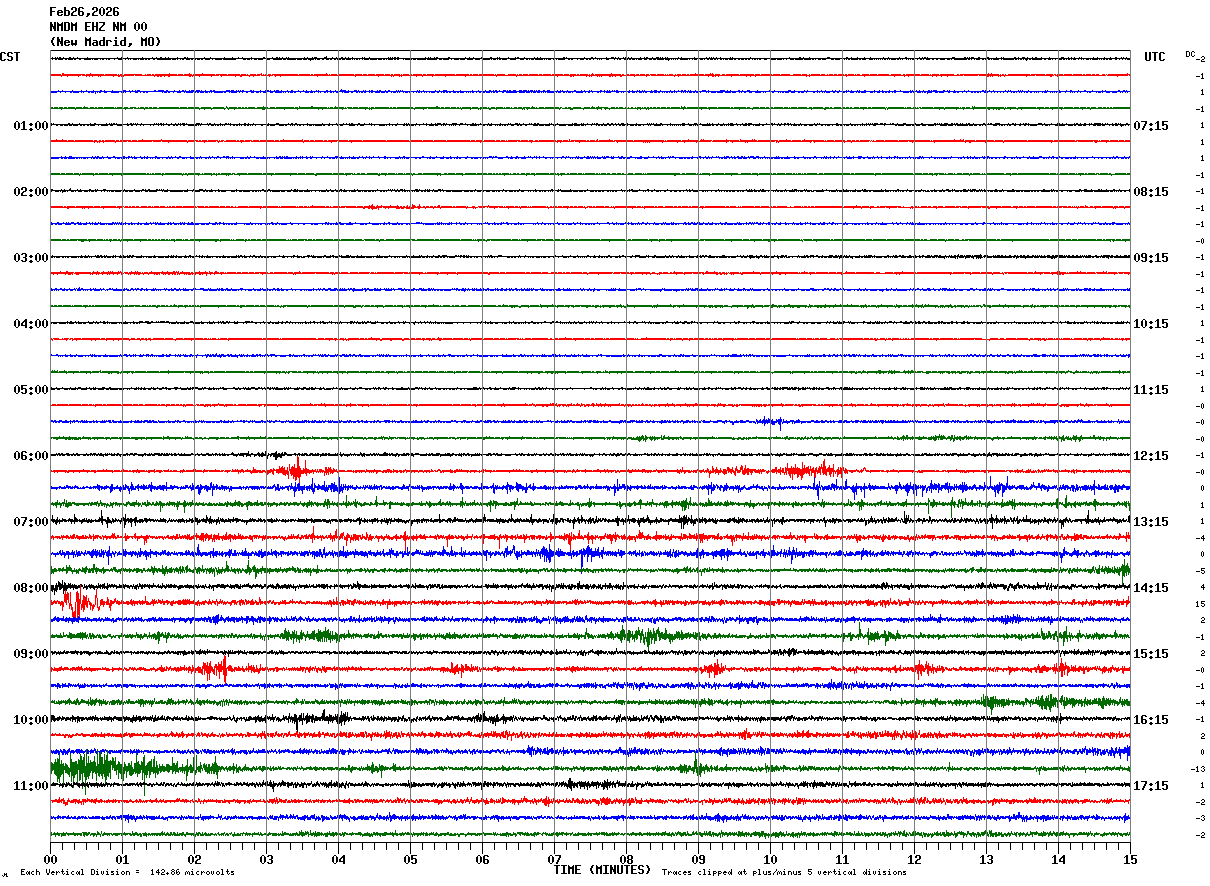Click the DC offset value -13
This screenshot has height=886, width=1210.
pos(1198,769)
